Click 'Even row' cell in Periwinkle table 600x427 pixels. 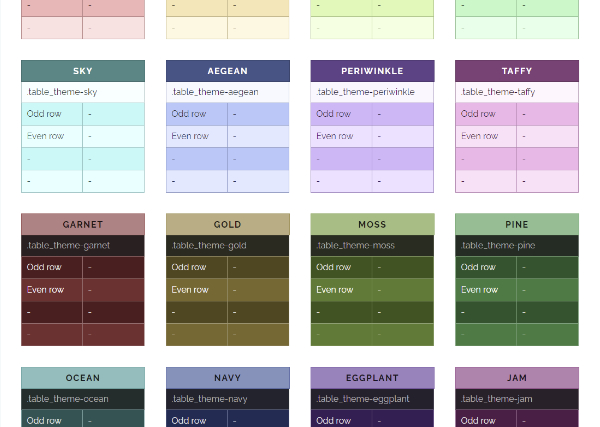click(341, 136)
